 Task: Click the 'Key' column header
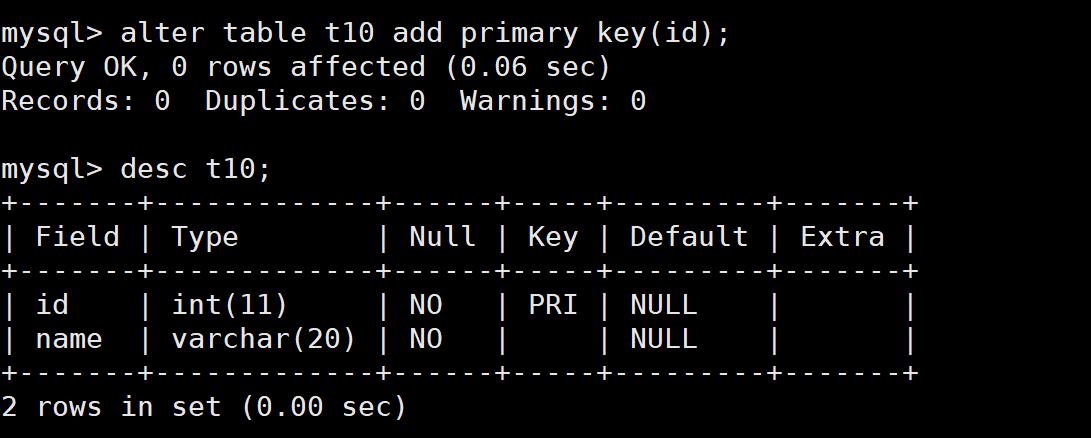[552, 237]
